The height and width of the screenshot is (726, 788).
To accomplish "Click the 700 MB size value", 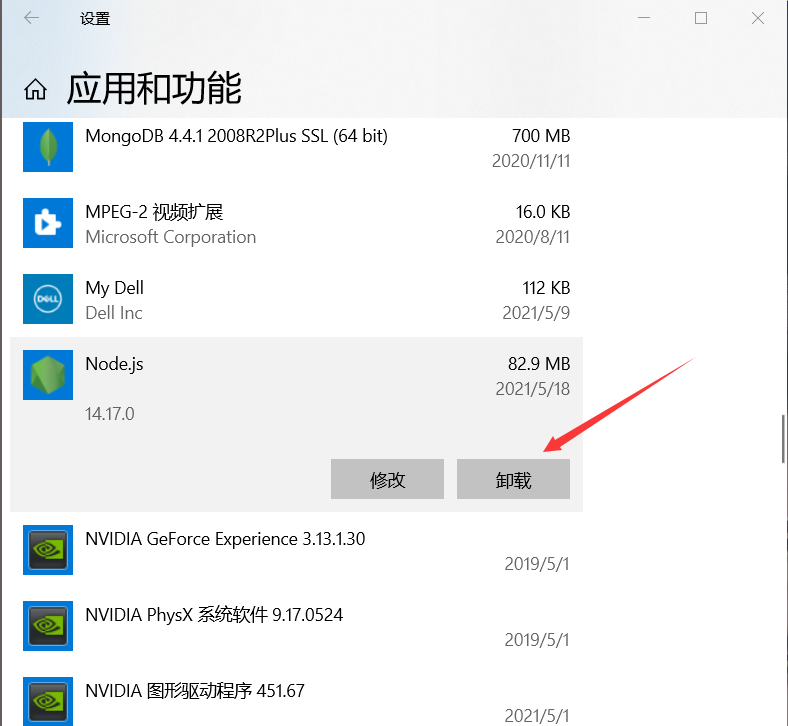I will [541, 136].
